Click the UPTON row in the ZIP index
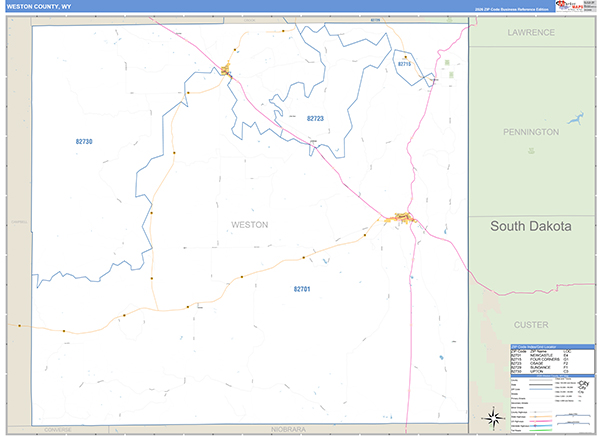 point(541,371)
